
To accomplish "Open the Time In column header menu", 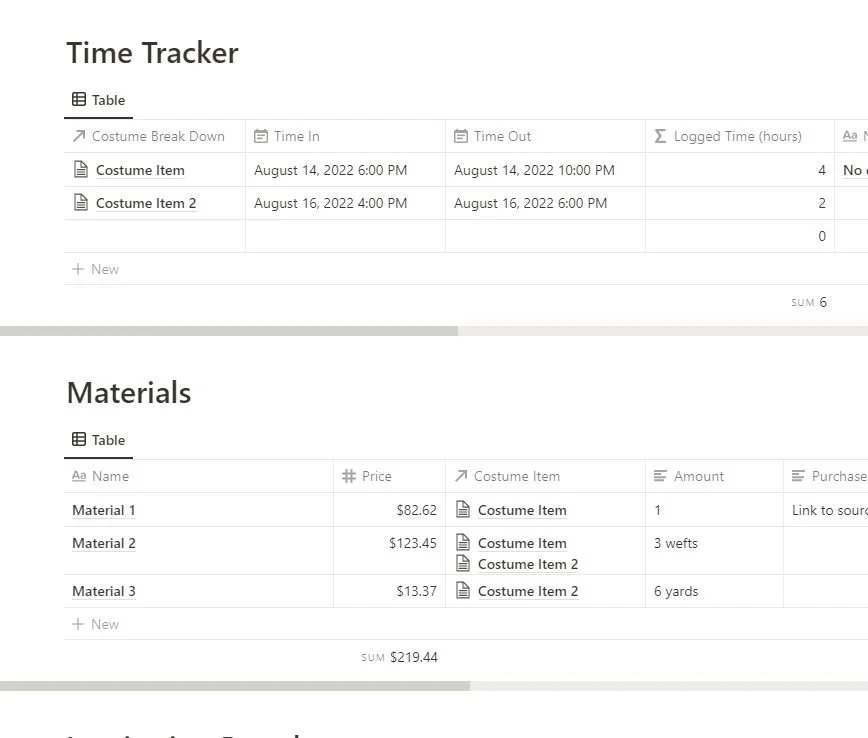I will point(345,136).
